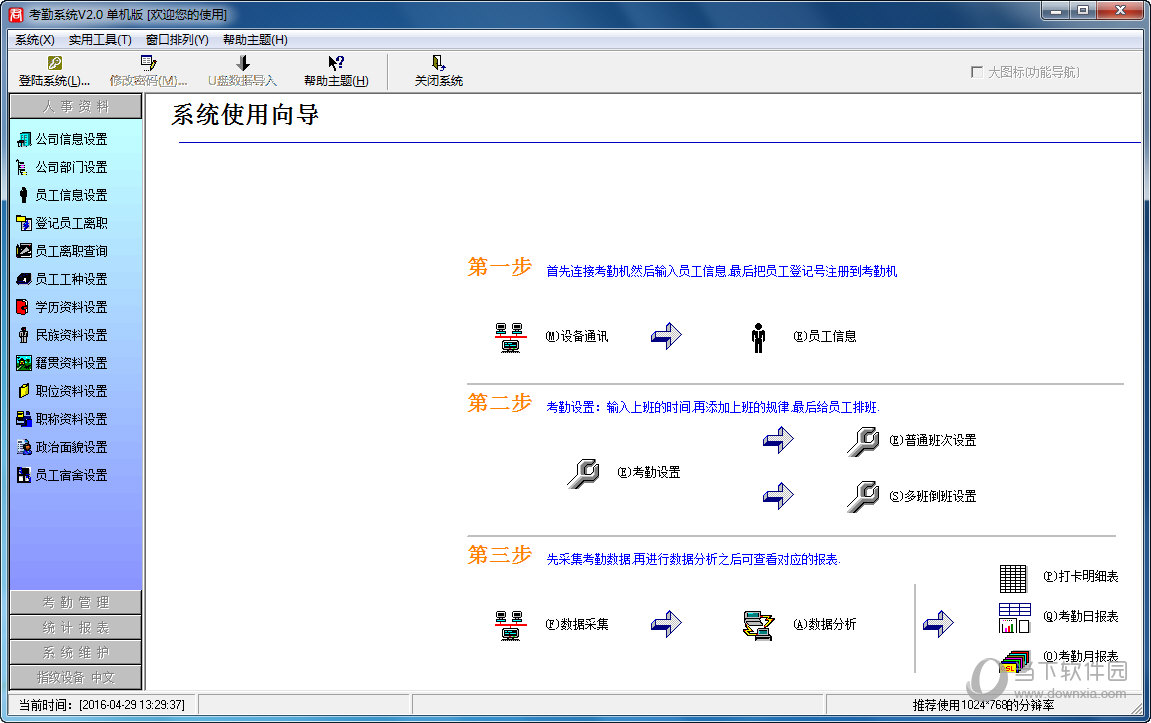Screen dimensions: 1151x723
Task: Click the wrench icon beside (E)考勤设置
Action: pos(584,473)
